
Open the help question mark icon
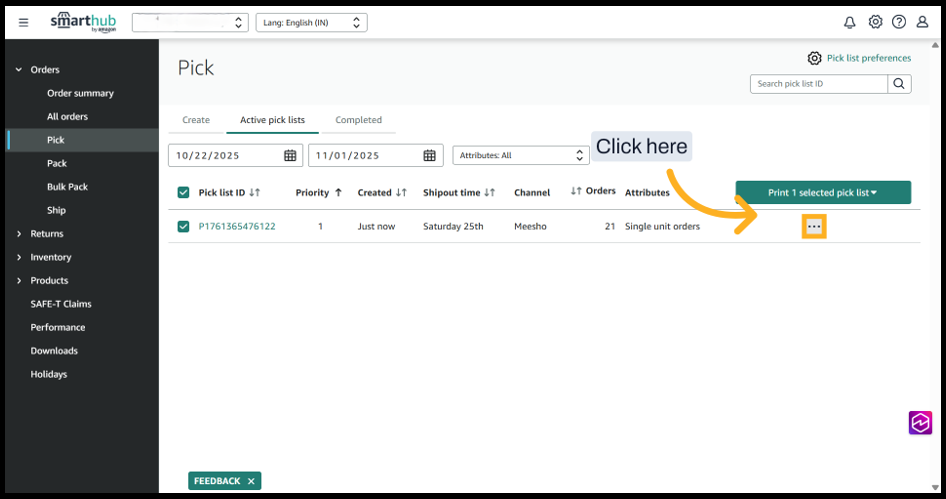(x=899, y=22)
